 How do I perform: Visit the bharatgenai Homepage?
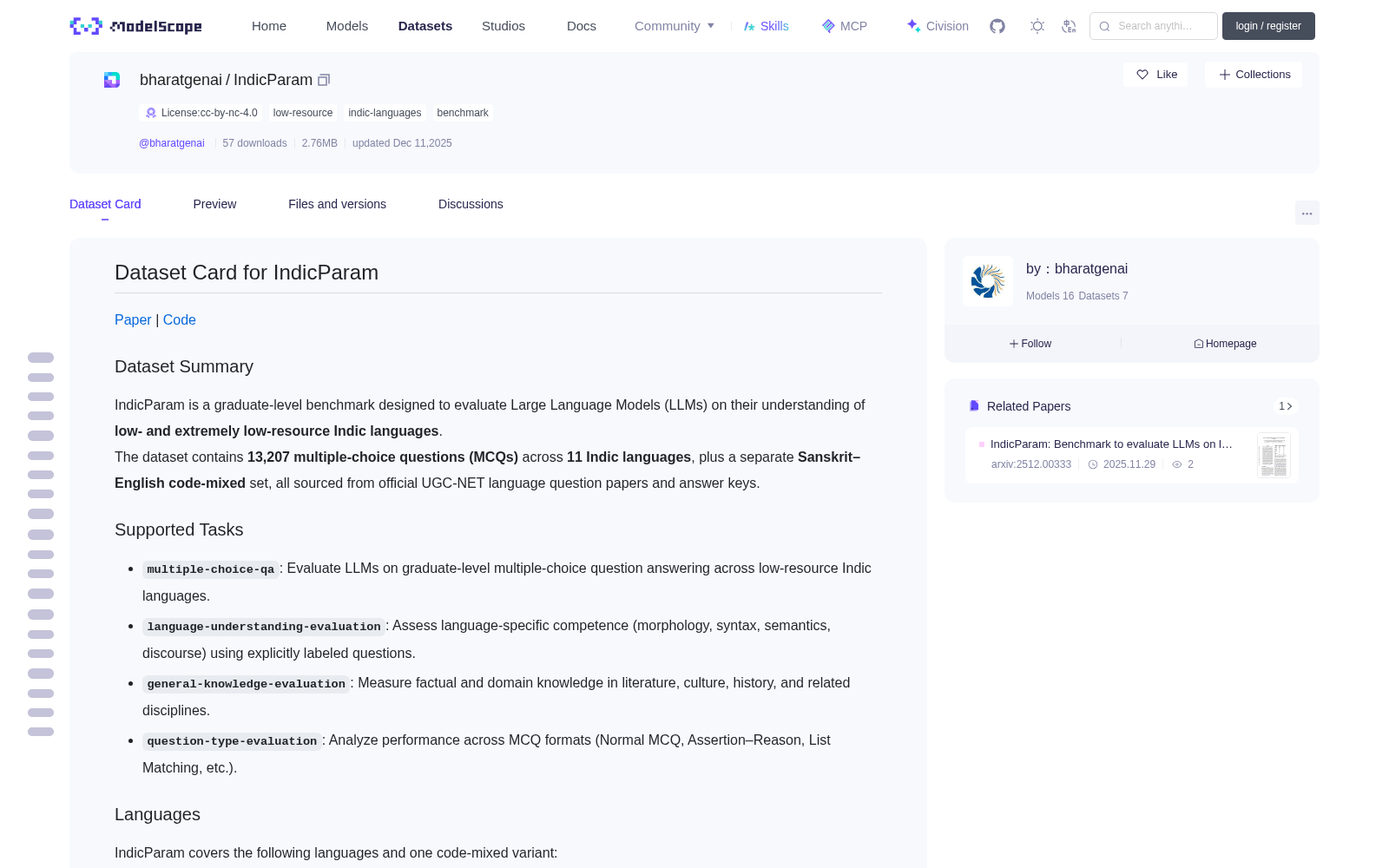pyautogui.click(x=1225, y=344)
